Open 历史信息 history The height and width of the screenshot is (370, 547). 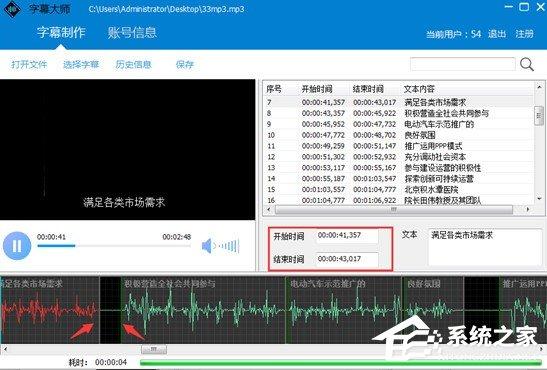[x=133, y=65]
